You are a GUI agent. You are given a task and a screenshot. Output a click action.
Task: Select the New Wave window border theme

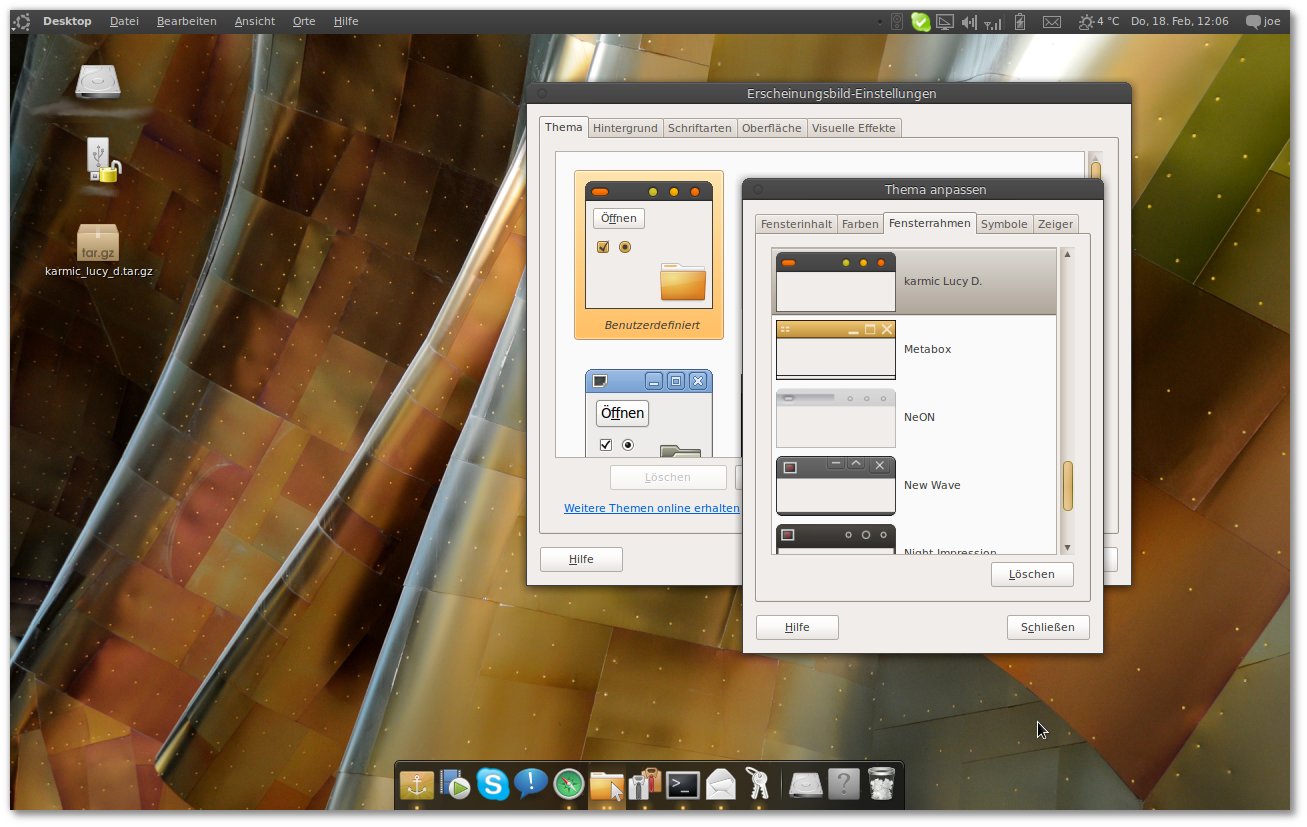pos(914,485)
